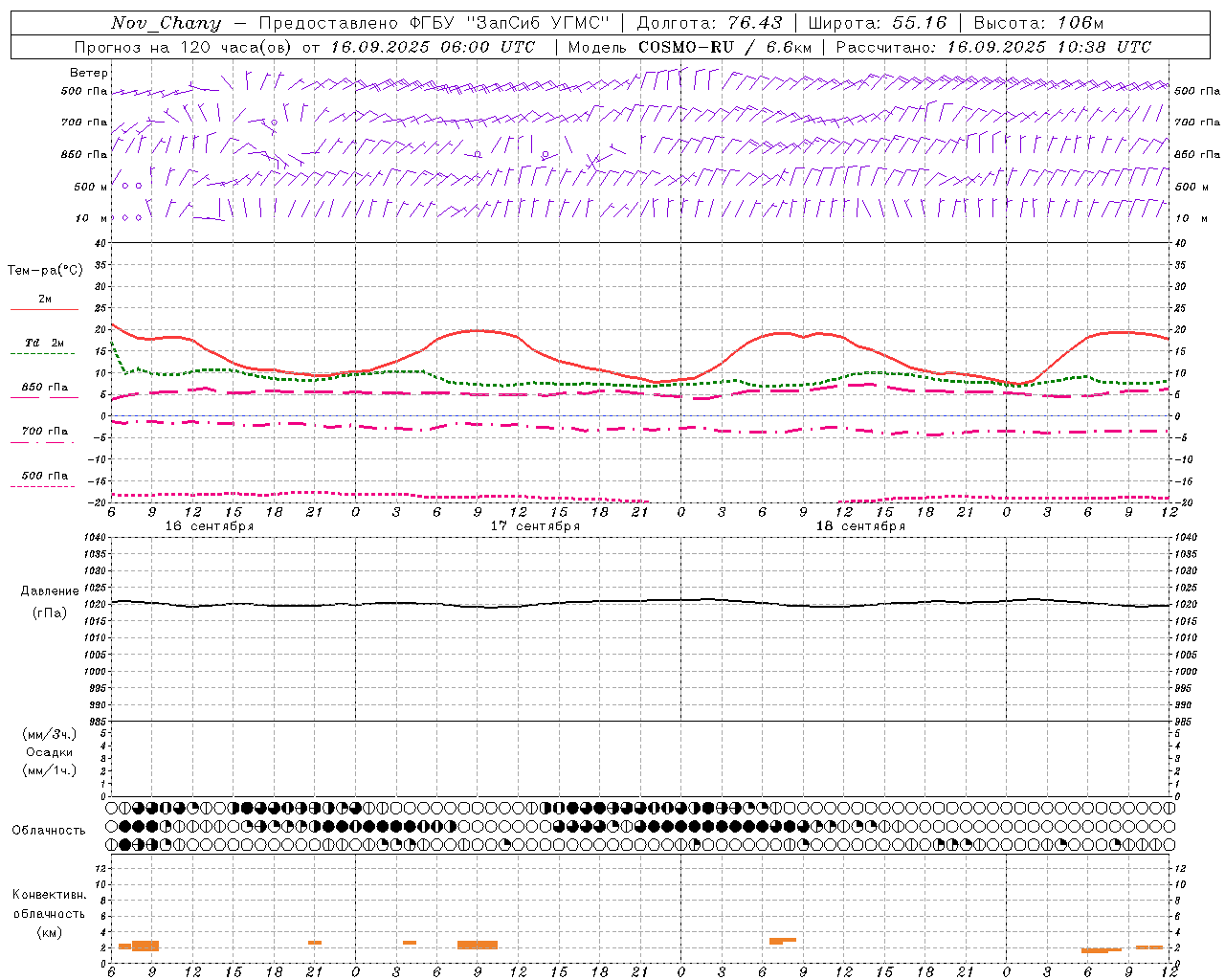Click the '17 сентября' date label
The height and width of the screenshot is (980, 1225).
535,526
